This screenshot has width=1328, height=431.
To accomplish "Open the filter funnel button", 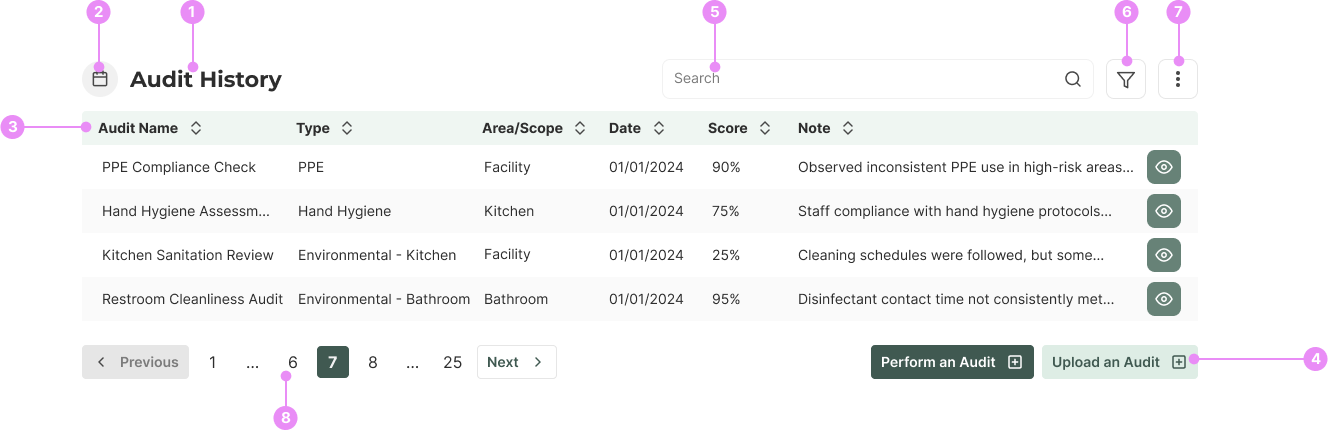I will click(x=1126, y=79).
